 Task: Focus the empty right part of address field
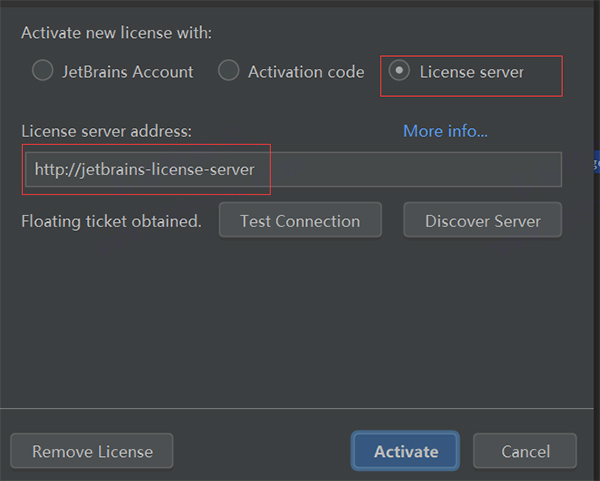415,170
